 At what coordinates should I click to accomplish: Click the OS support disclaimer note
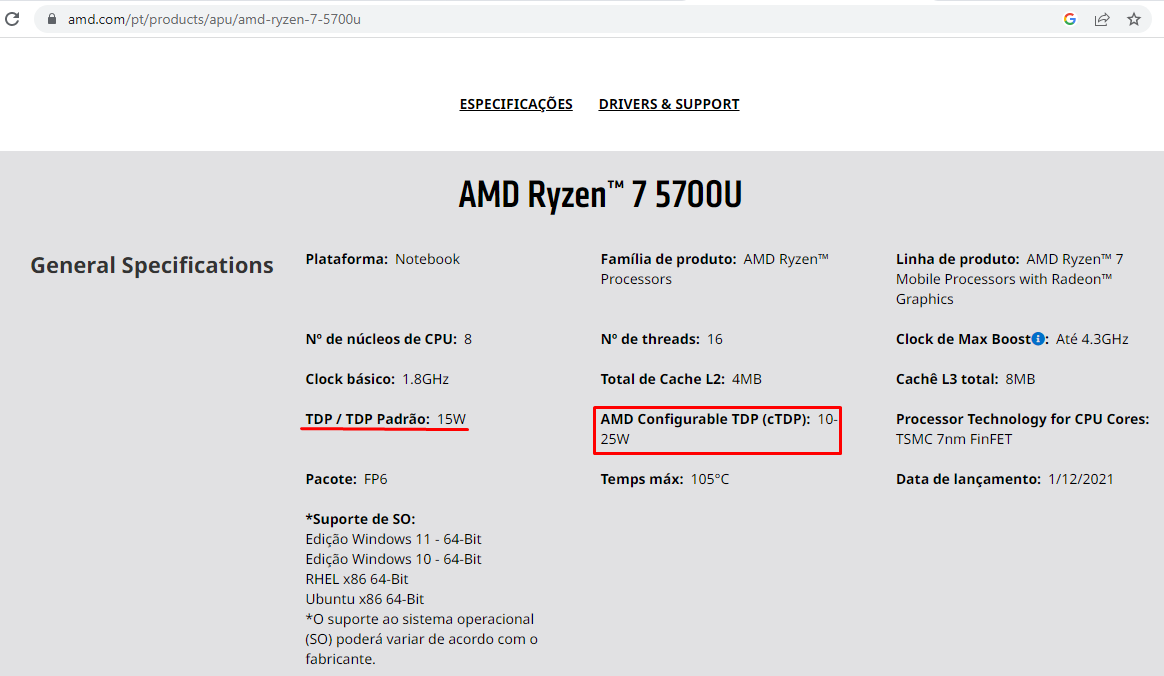pyautogui.click(x=421, y=639)
